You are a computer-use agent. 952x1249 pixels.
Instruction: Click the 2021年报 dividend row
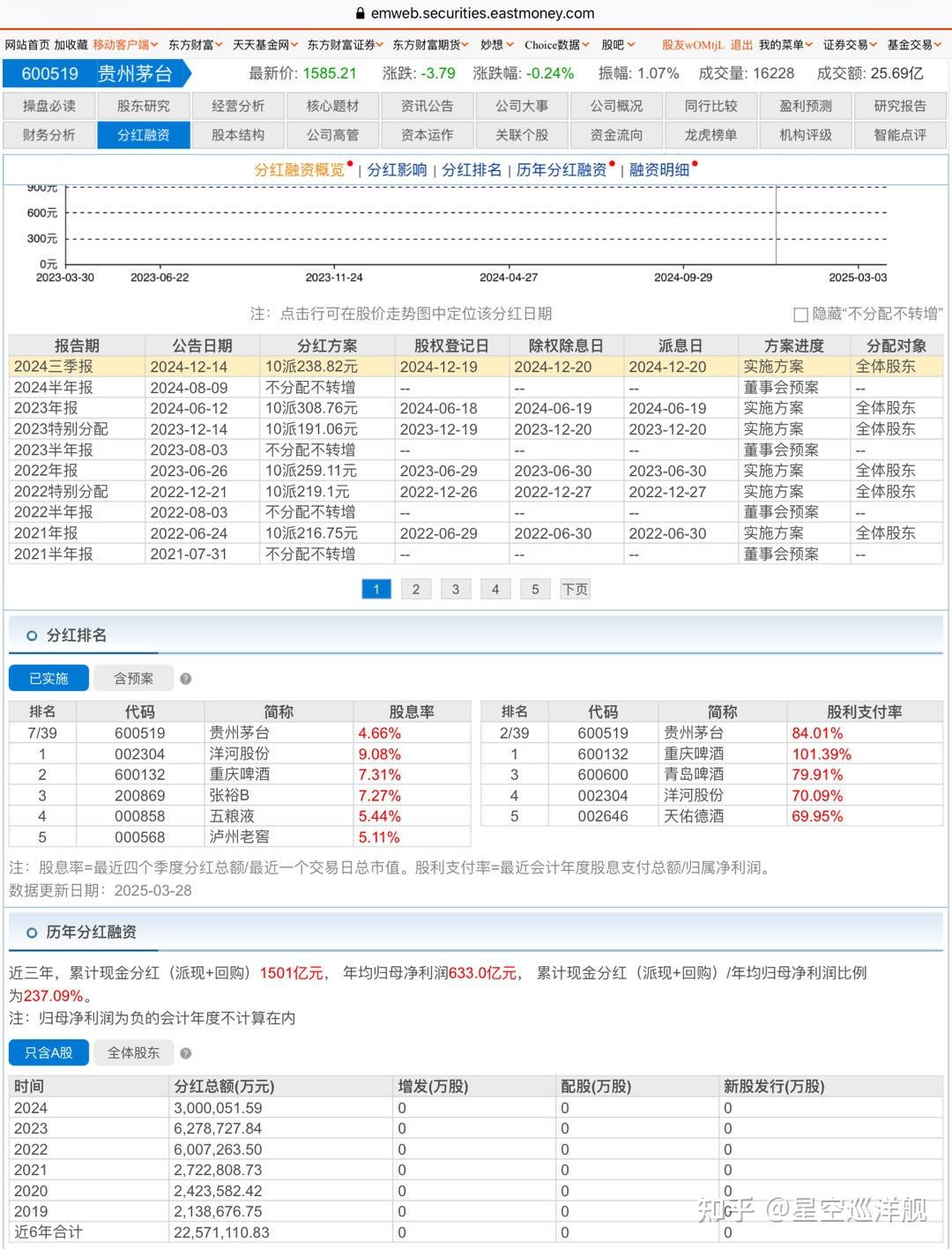[476, 533]
